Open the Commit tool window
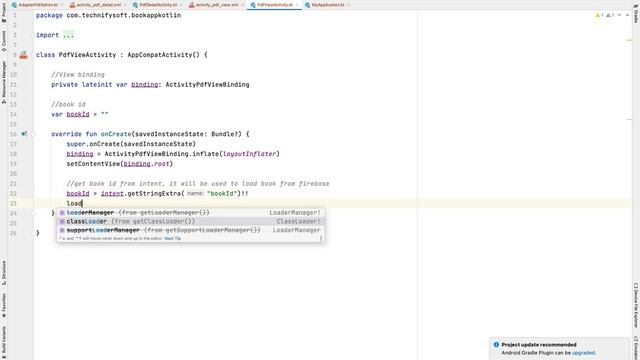This screenshot has height=360, width=640. [x=4, y=41]
